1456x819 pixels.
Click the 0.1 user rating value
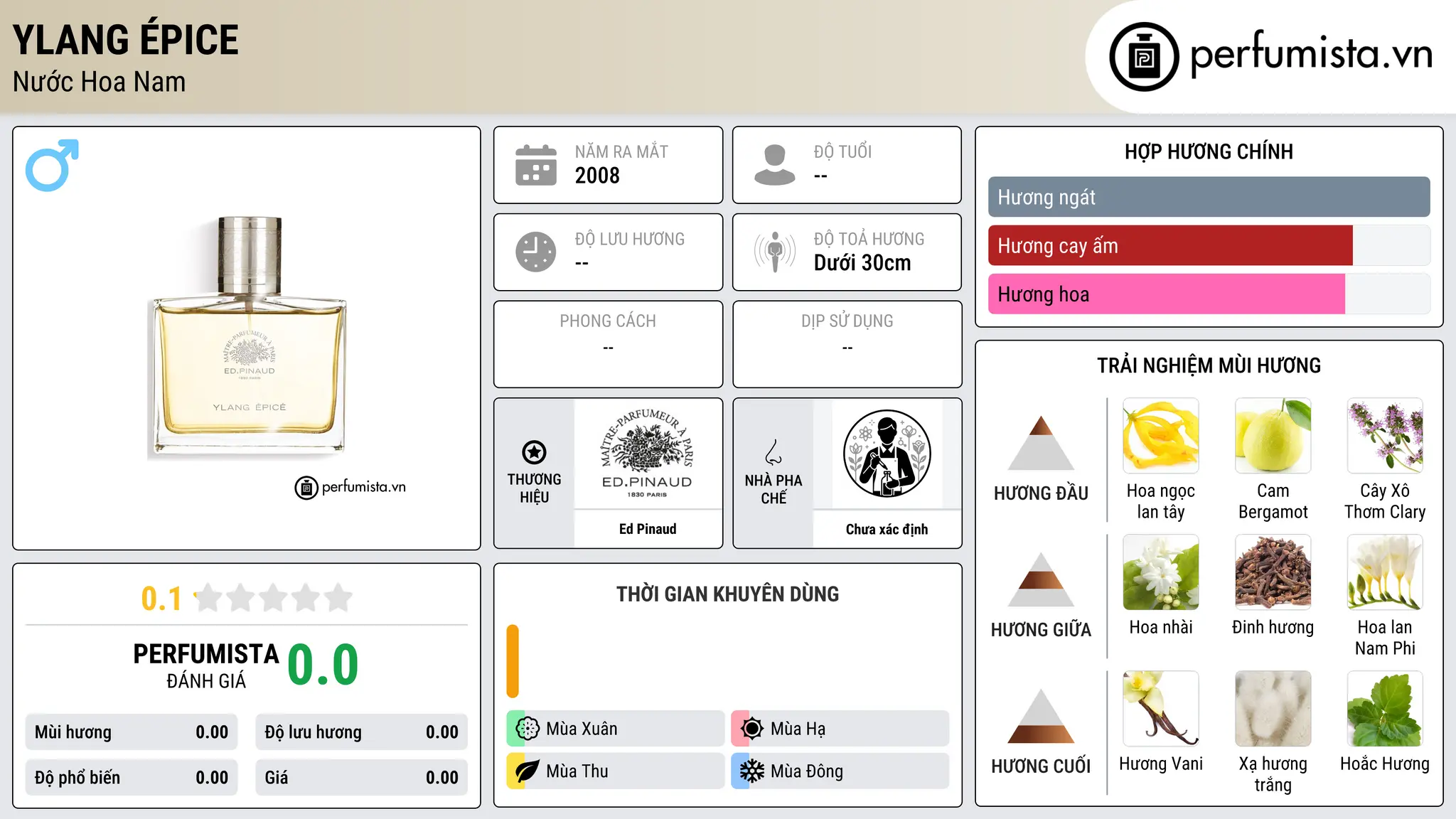(x=161, y=599)
